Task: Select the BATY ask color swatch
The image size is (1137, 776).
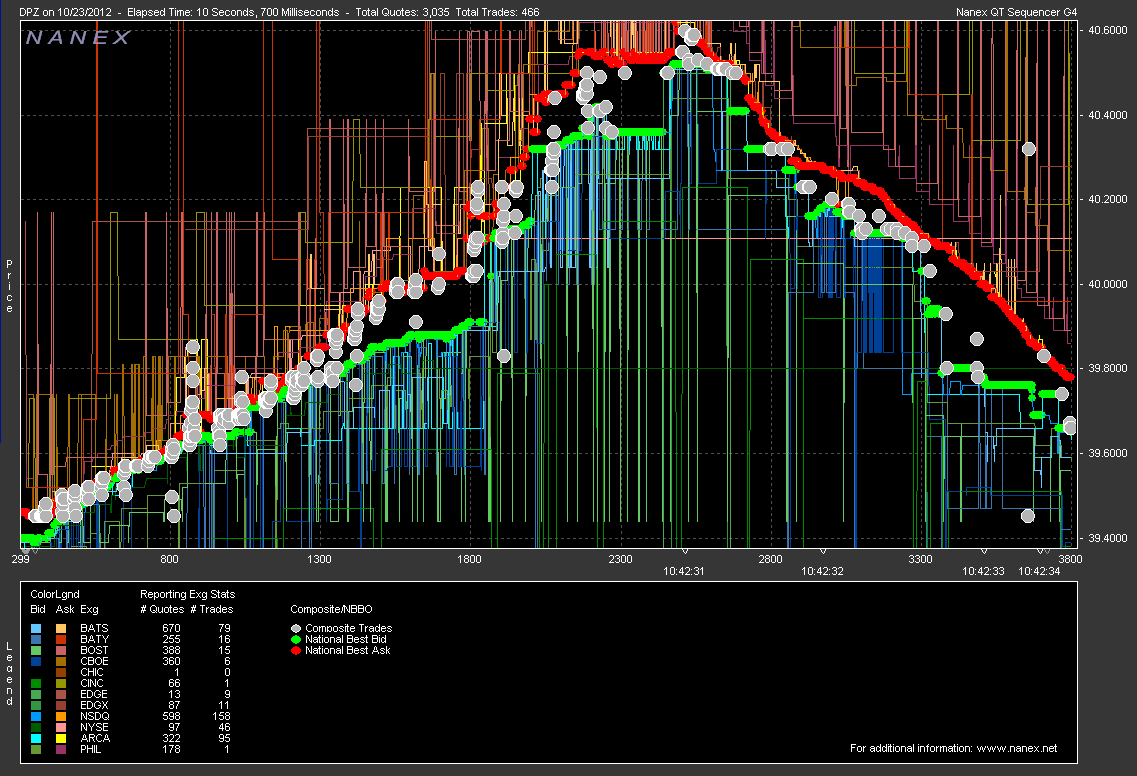Action: click(61, 639)
